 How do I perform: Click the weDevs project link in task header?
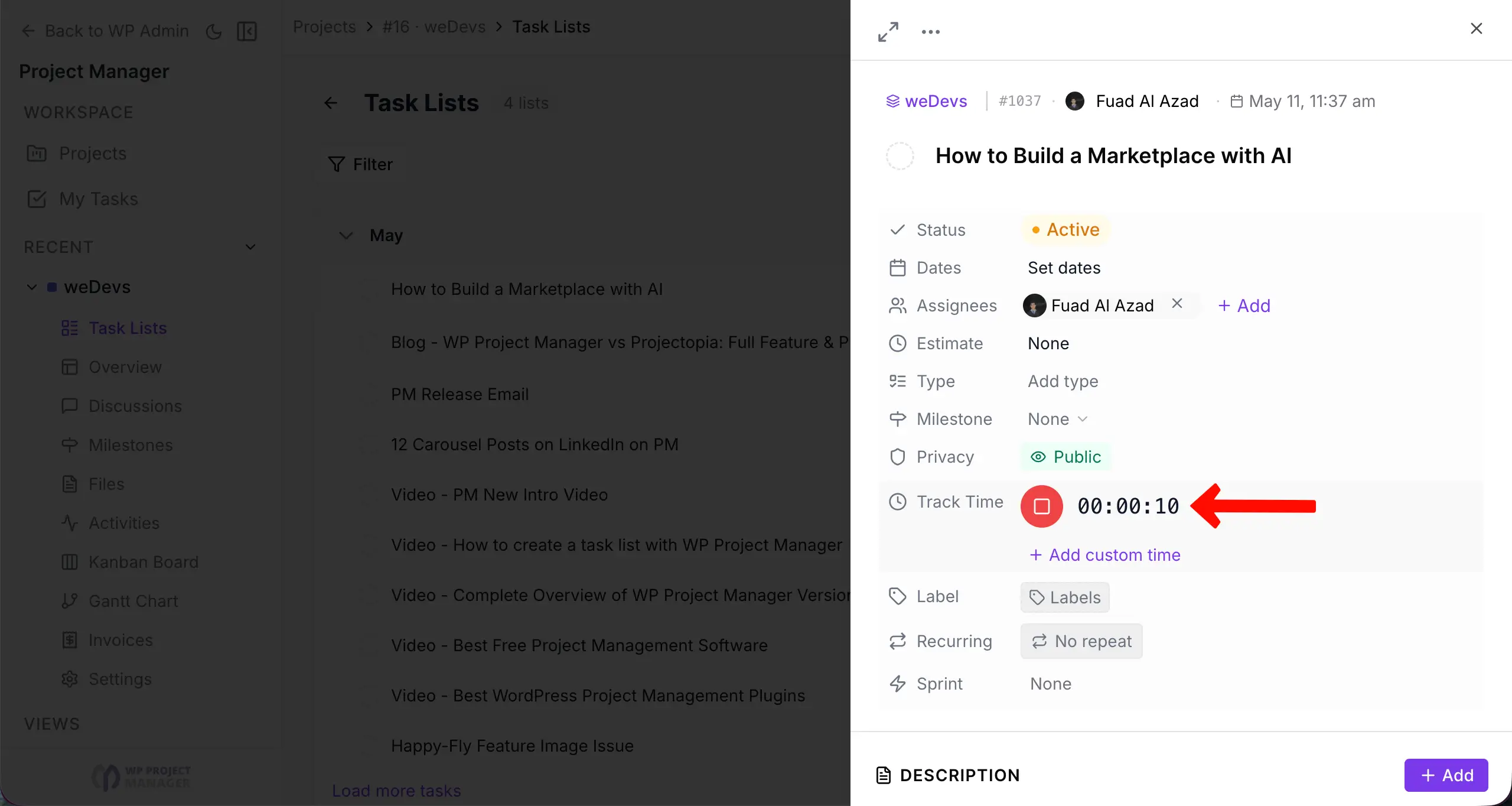click(926, 101)
